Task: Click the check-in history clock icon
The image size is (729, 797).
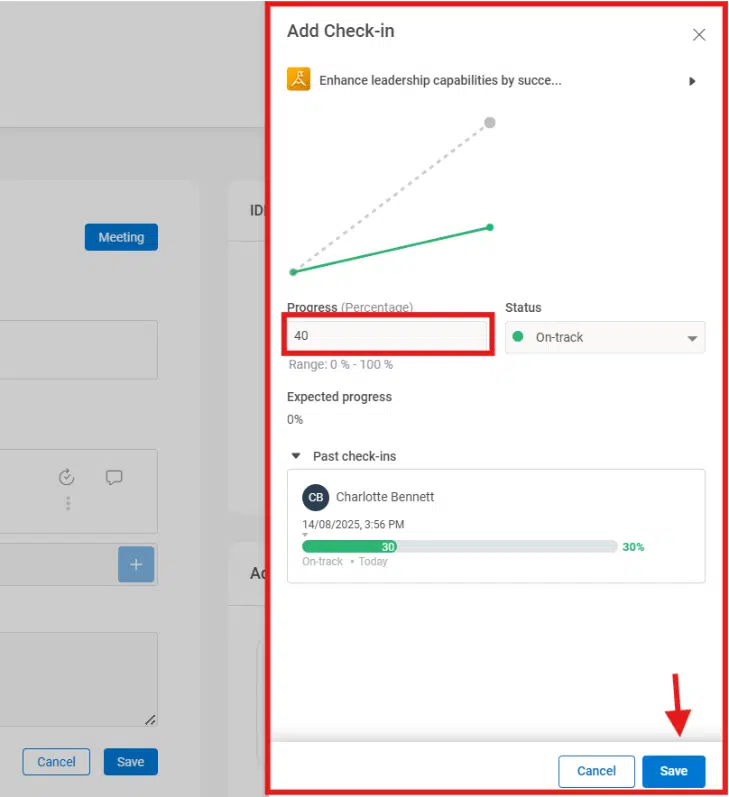Action: pos(67,477)
